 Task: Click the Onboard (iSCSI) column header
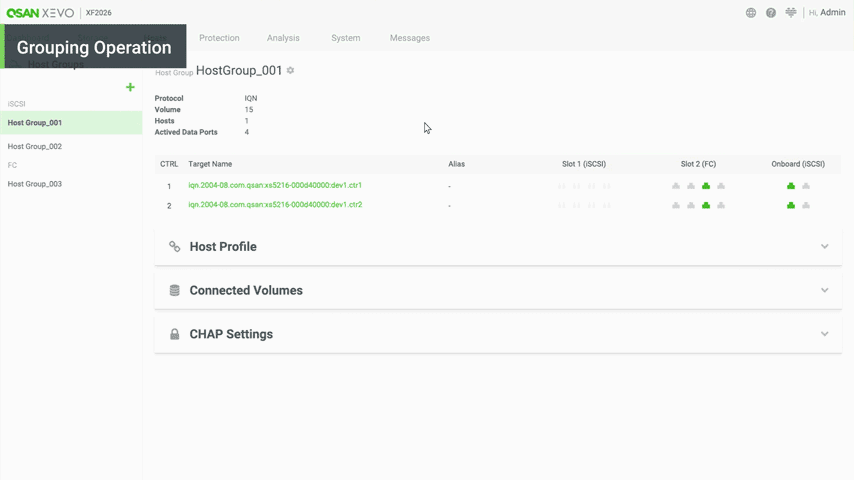(x=798, y=164)
